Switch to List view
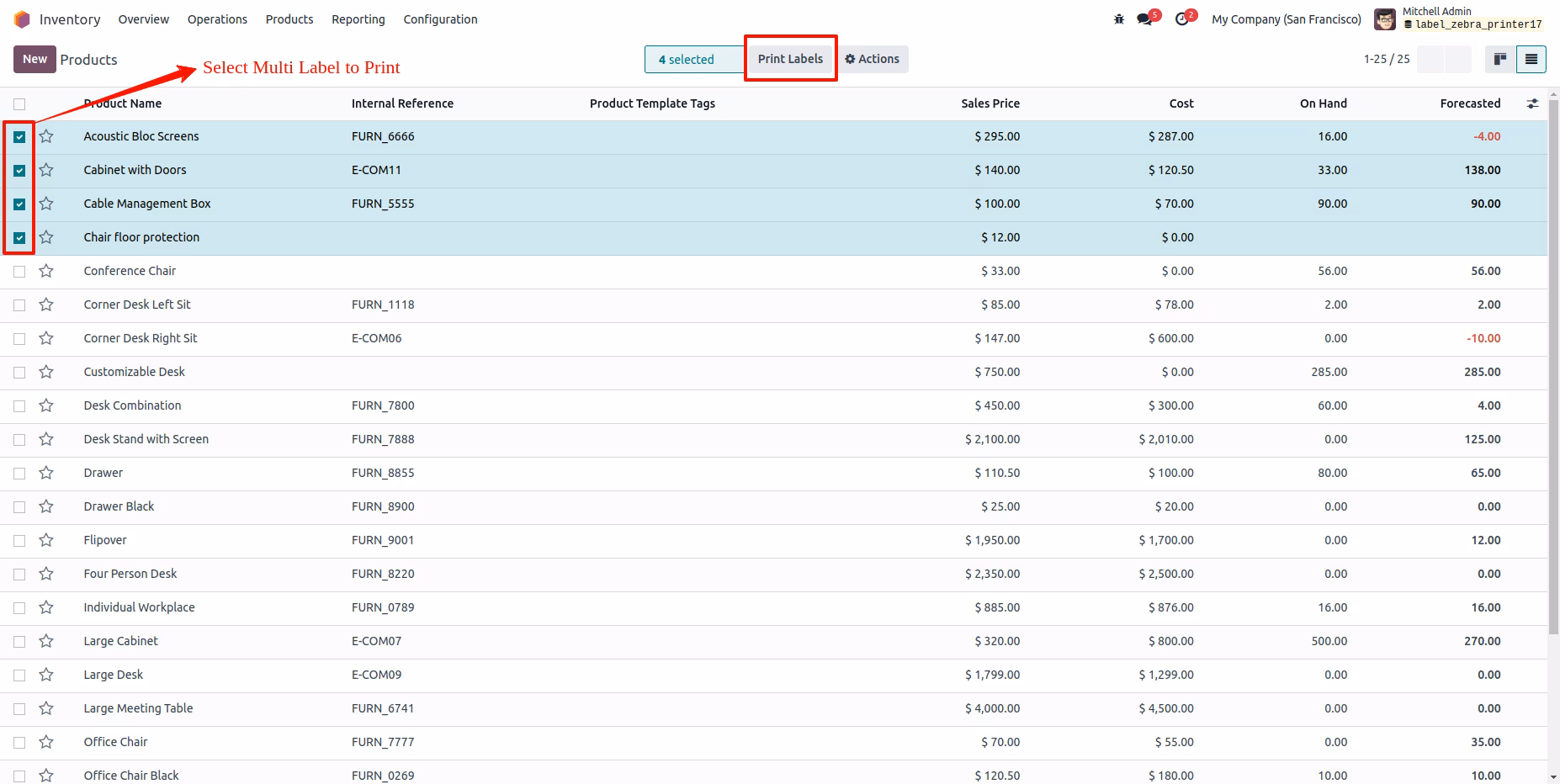The image size is (1560, 784). (1531, 59)
